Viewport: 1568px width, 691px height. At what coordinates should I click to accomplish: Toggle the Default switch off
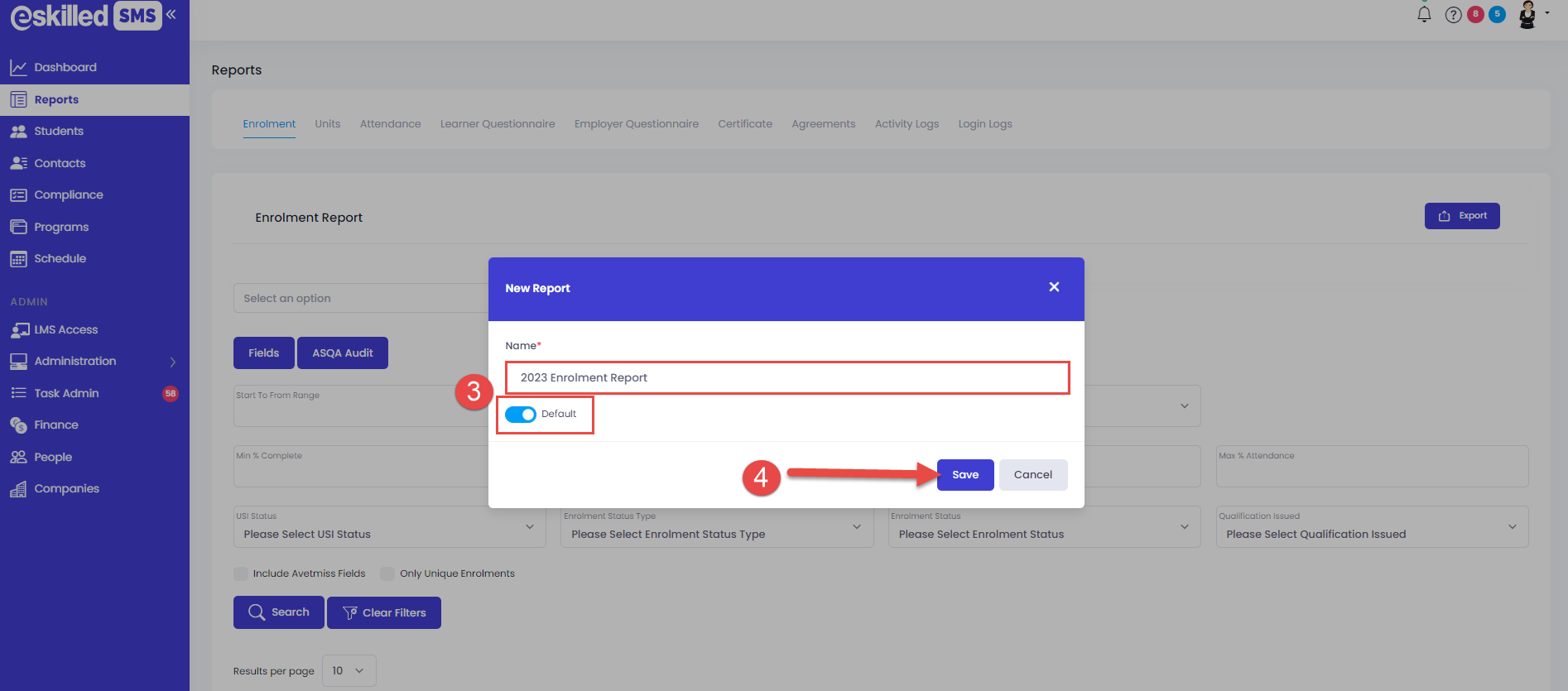tap(521, 415)
